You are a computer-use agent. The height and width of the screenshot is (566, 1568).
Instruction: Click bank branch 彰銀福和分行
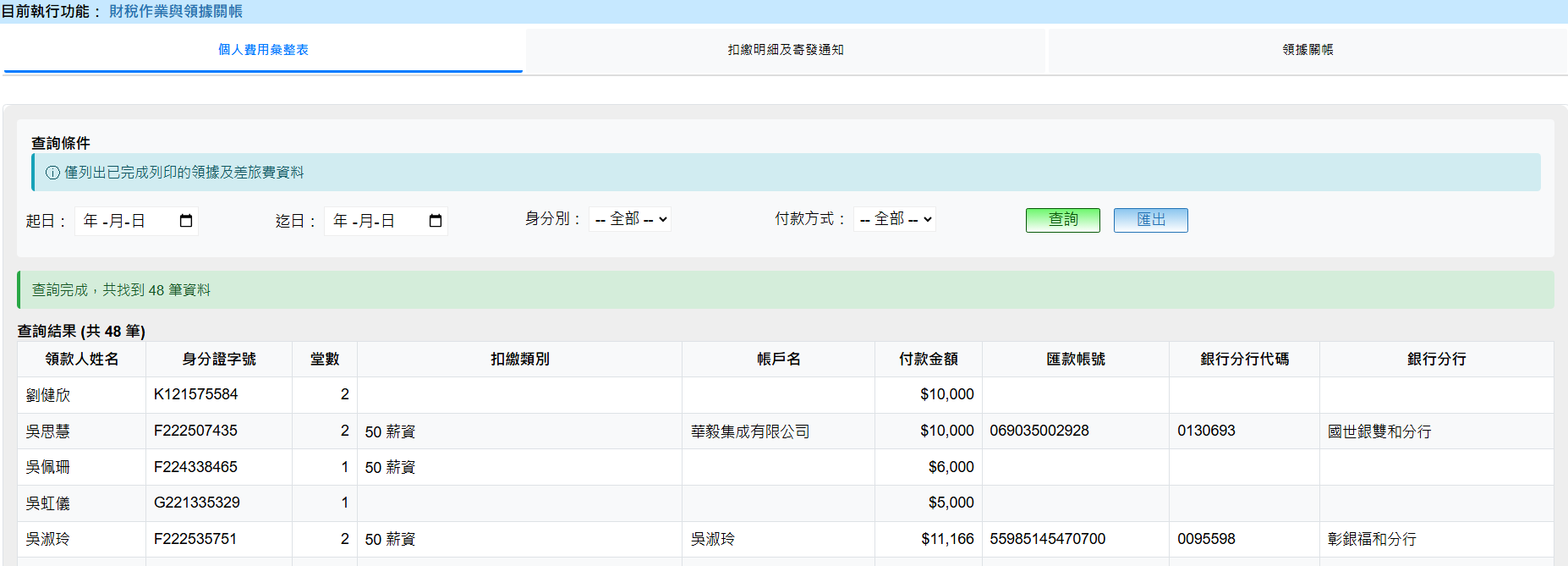(x=1372, y=539)
